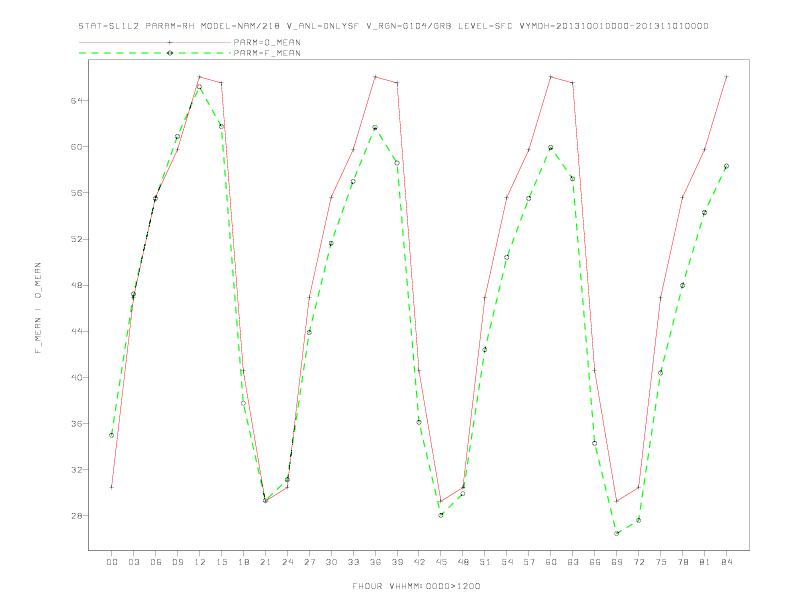Click forecast hour 51 on the horizontal axis
792x612 pixels.
pyautogui.click(x=485, y=562)
